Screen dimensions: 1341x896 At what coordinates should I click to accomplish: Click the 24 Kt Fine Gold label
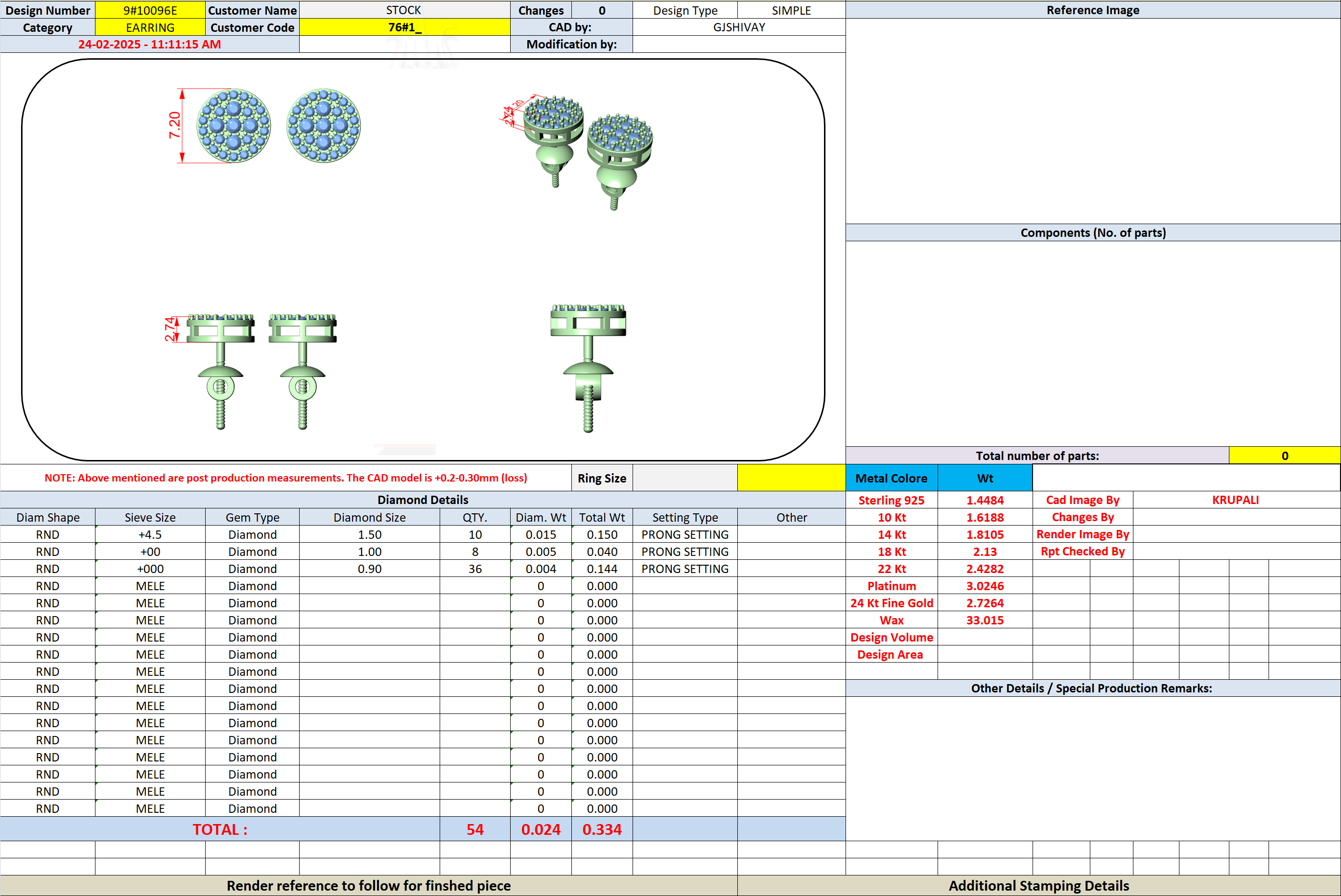891,603
